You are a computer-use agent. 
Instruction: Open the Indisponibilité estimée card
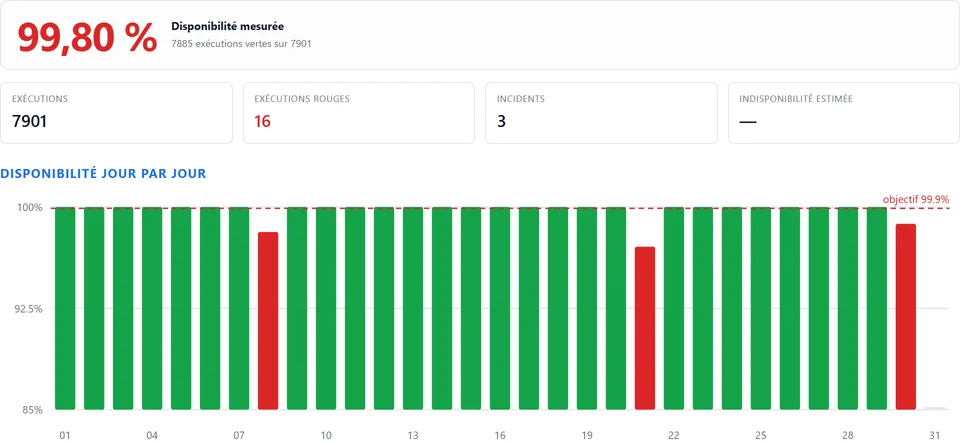click(844, 113)
